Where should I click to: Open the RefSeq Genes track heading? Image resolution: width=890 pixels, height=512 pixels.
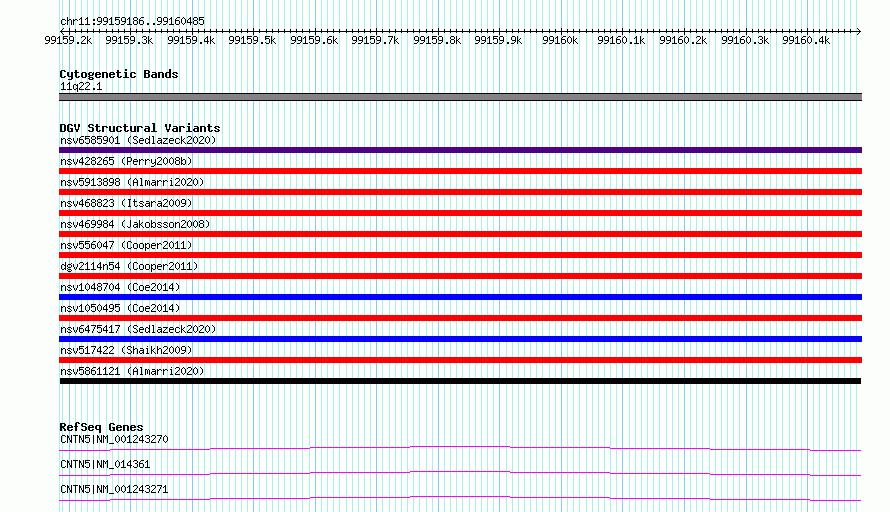[101, 427]
